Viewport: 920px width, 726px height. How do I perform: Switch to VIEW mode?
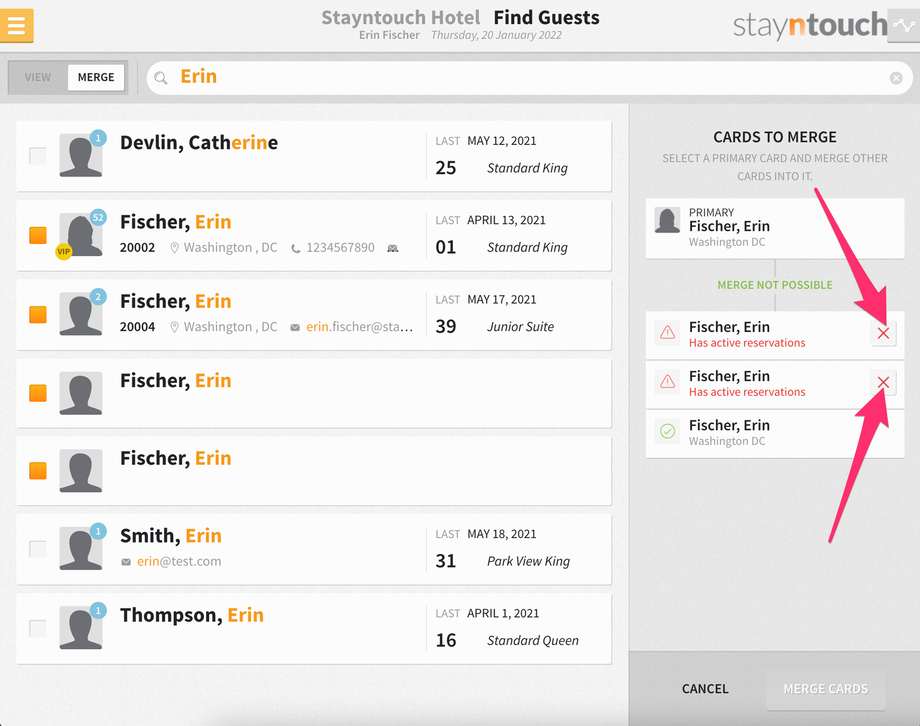click(x=38, y=77)
